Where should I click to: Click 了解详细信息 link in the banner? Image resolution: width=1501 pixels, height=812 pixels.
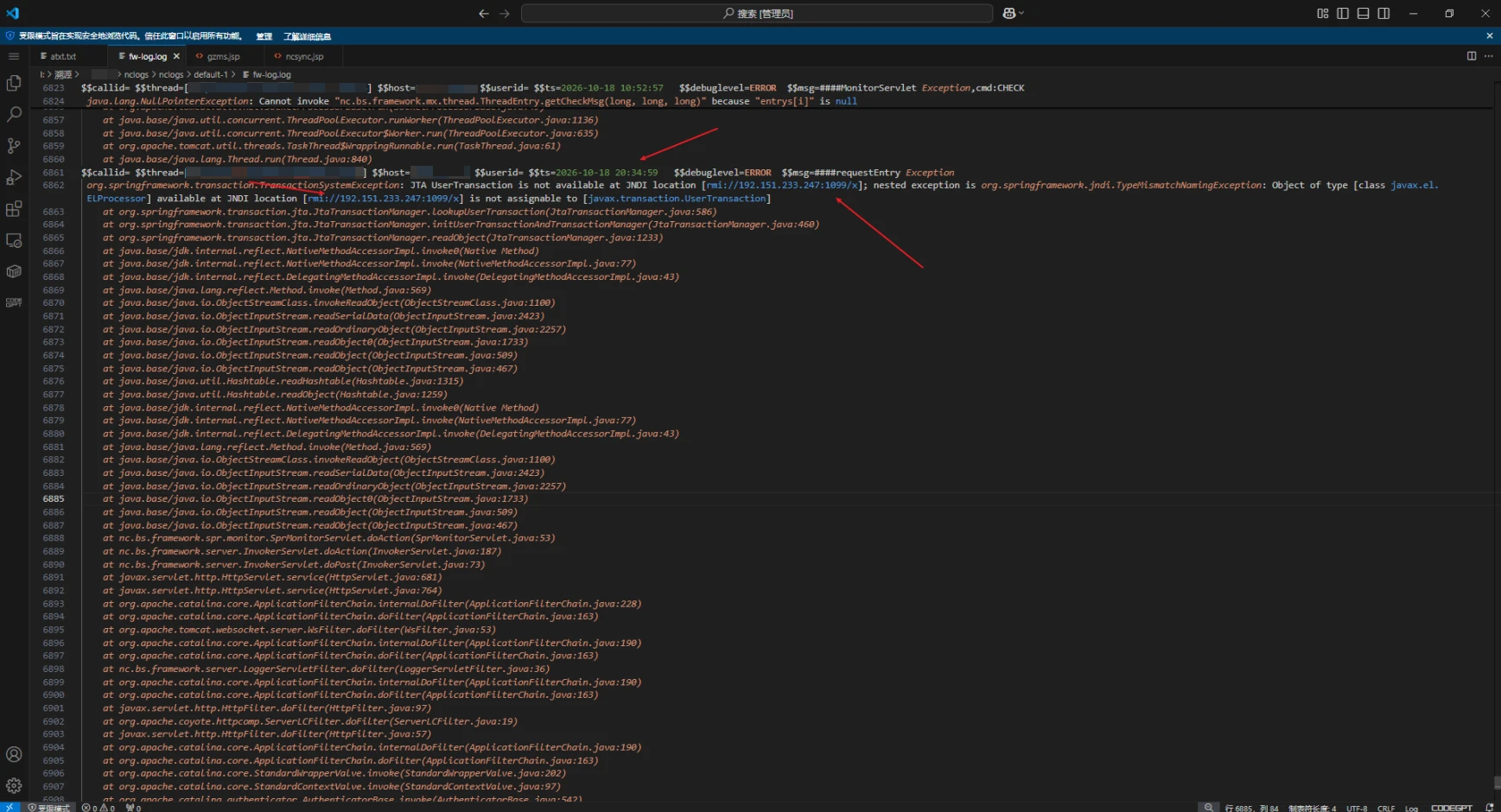307,36
